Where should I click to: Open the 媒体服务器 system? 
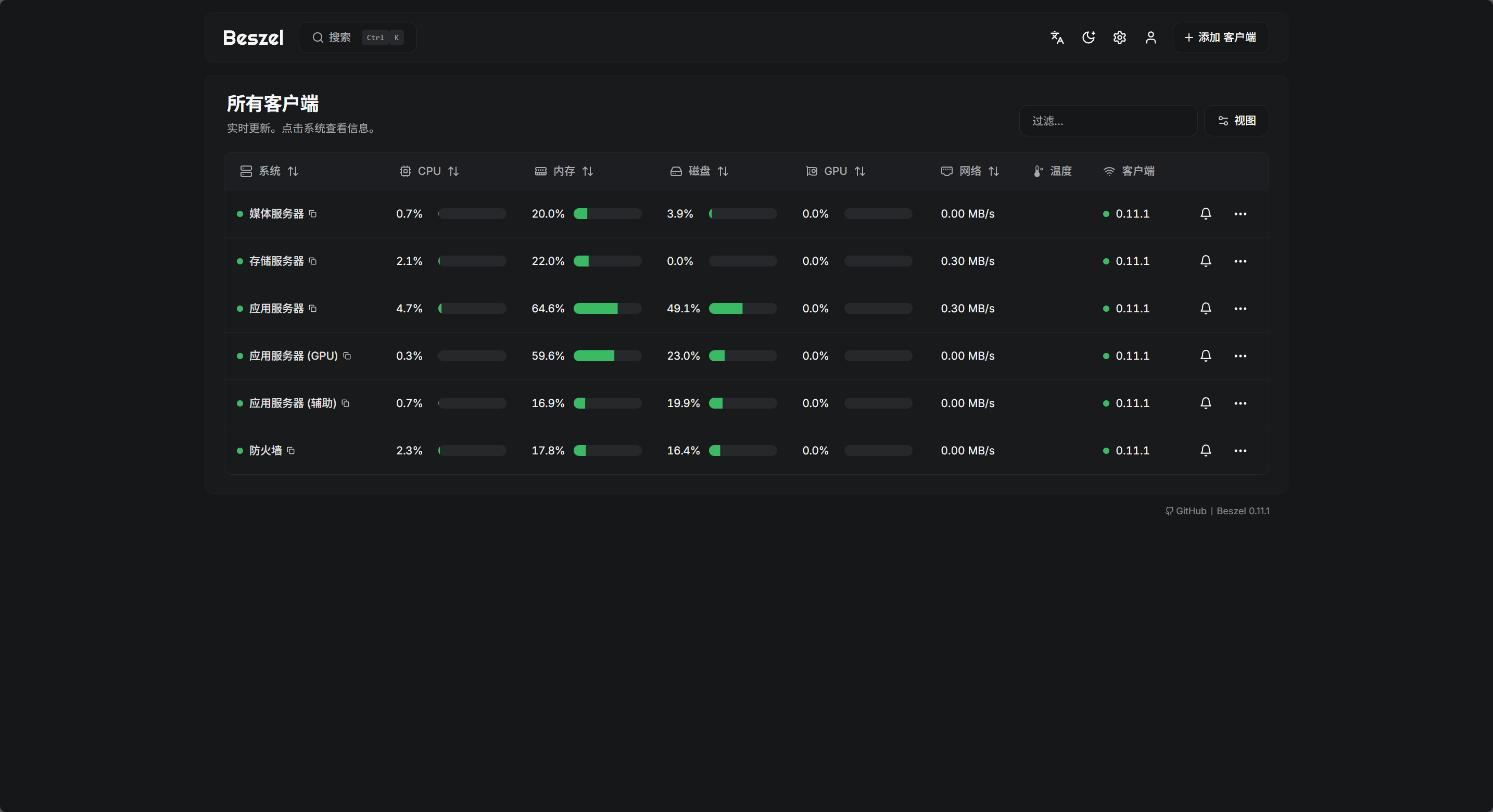(x=276, y=214)
